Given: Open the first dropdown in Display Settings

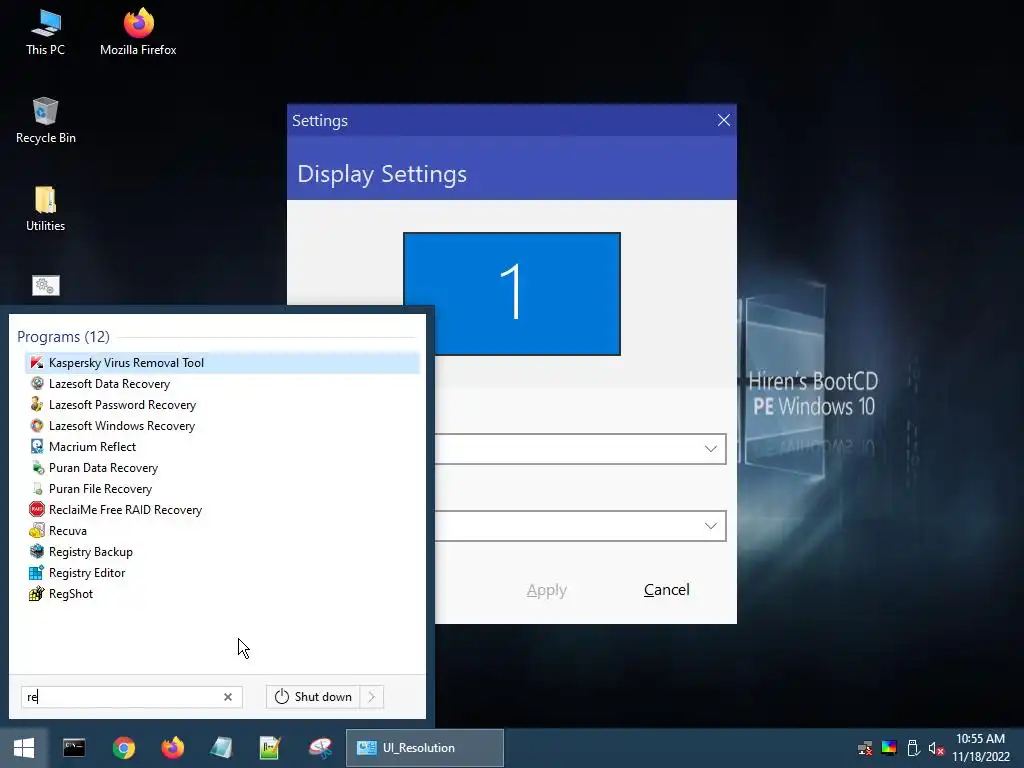Looking at the screenshot, I should pos(580,449).
